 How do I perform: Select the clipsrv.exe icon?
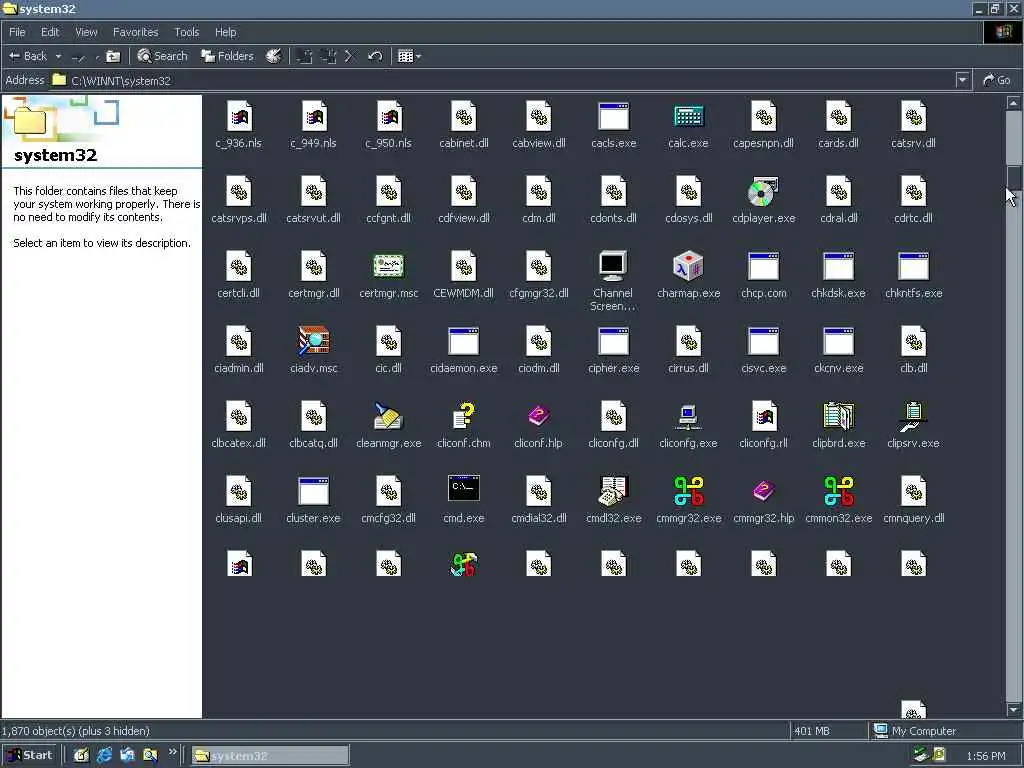point(914,416)
